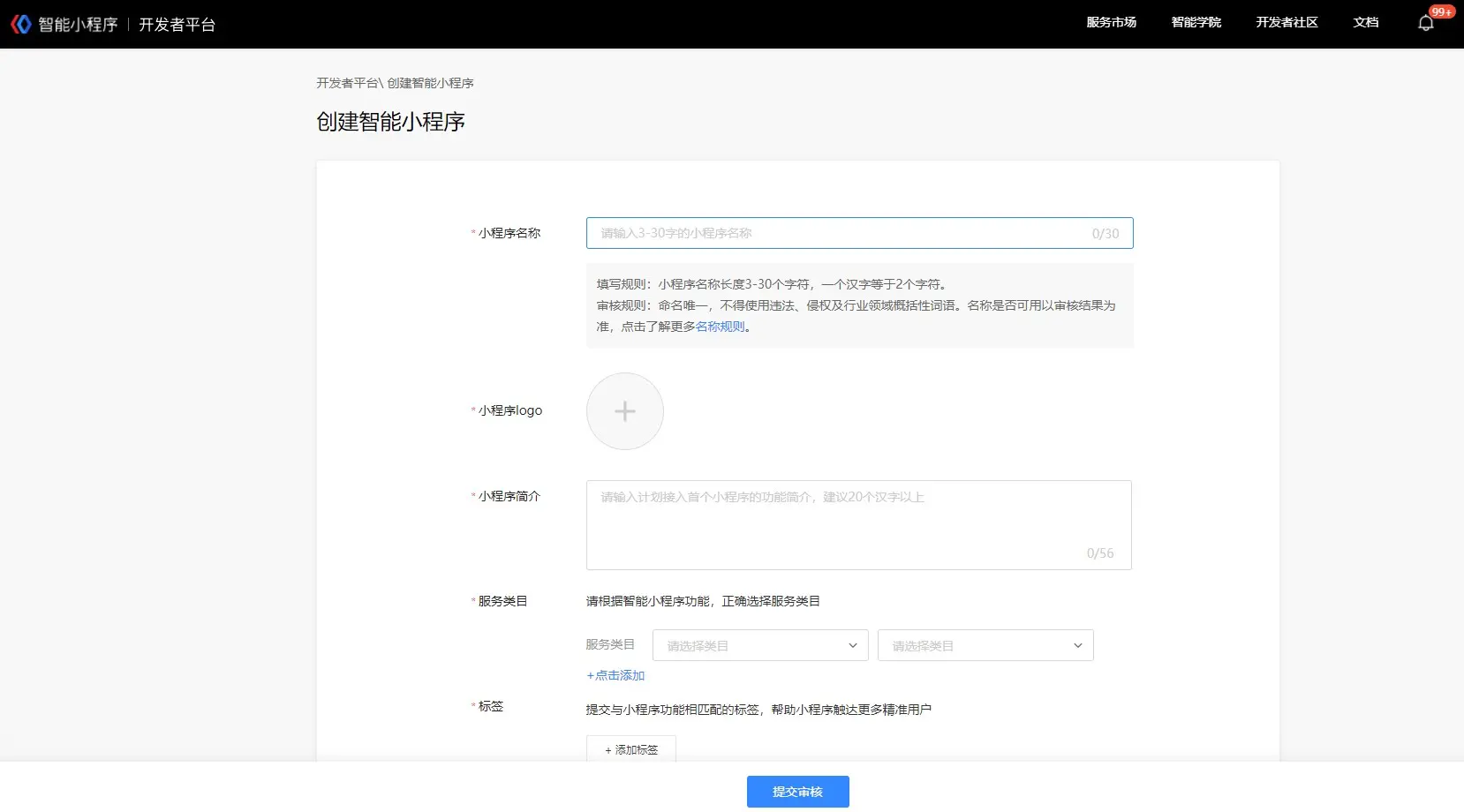Click the 99+ notification badge
The image size is (1464, 812).
[1441, 11]
